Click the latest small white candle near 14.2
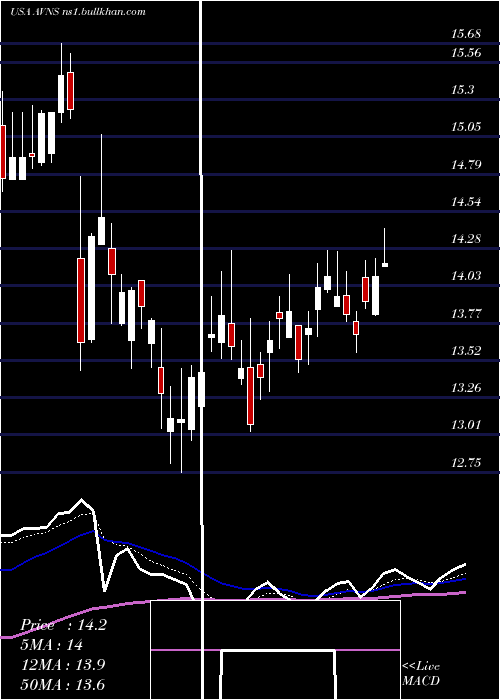The image size is (500, 700). pos(385,265)
